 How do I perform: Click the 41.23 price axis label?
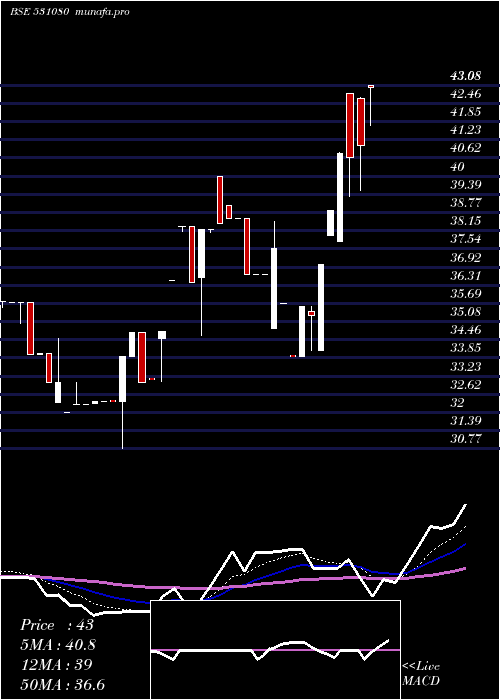[x=466, y=130]
